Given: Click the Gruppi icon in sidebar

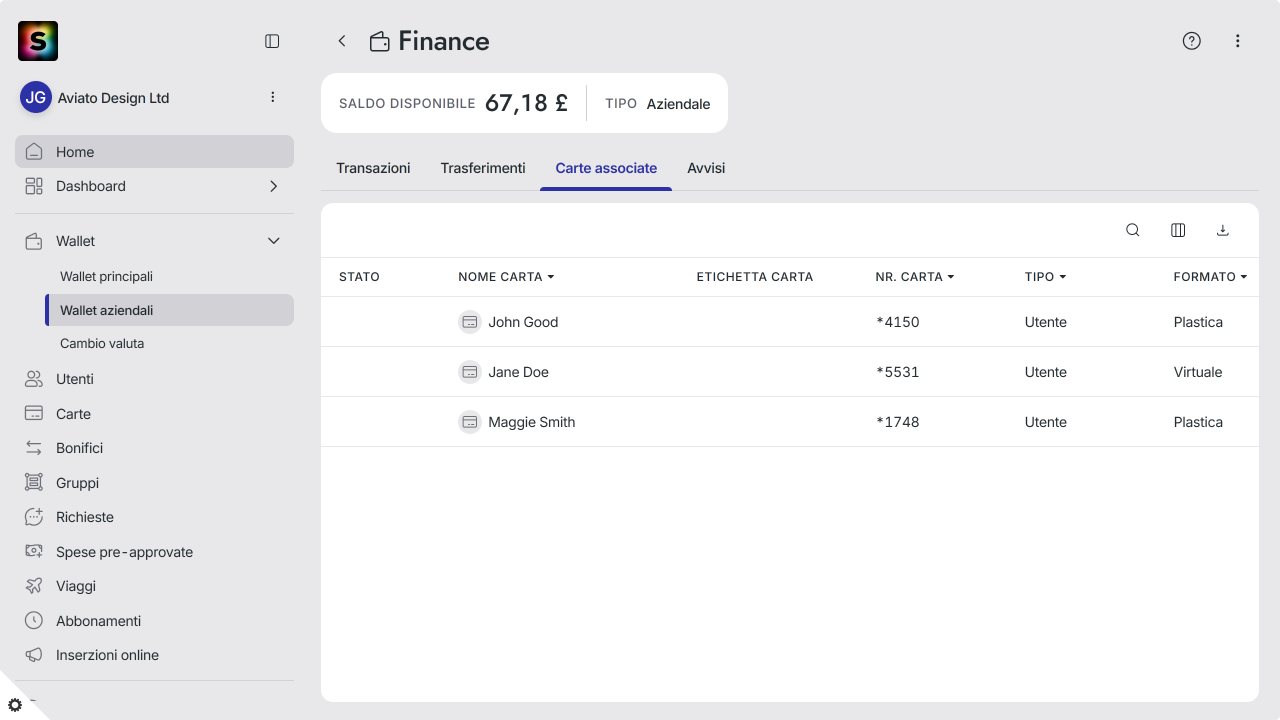Looking at the screenshot, I should coord(34,483).
